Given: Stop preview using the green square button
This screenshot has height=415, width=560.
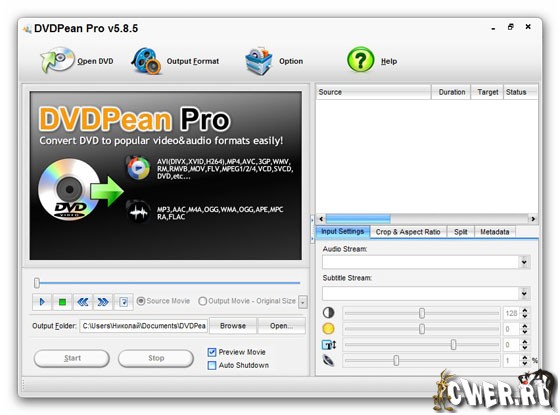Looking at the screenshot, I should [x=62, y=302].
